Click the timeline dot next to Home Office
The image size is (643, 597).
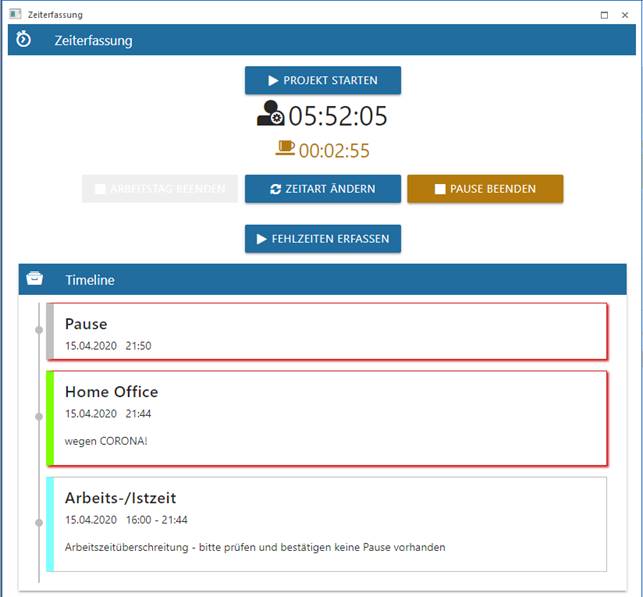(x=39, y=416)
